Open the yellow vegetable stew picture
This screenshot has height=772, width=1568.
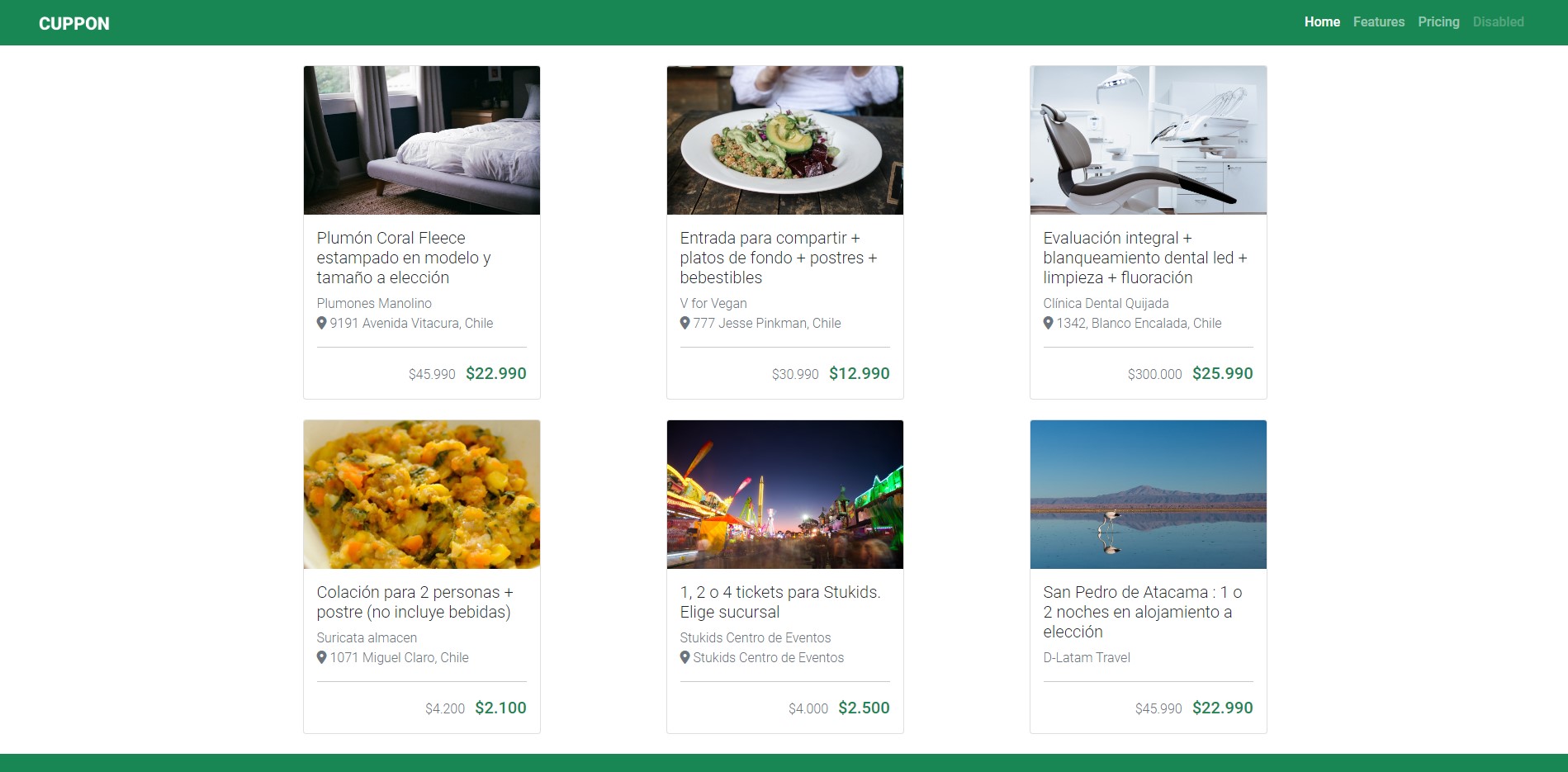[422, 495]
